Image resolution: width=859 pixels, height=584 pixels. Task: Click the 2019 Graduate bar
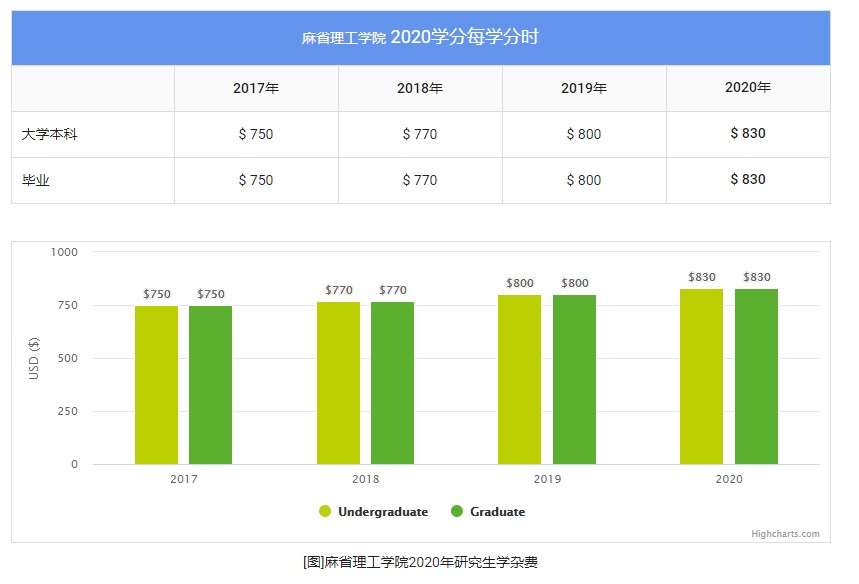pos(574,380)
